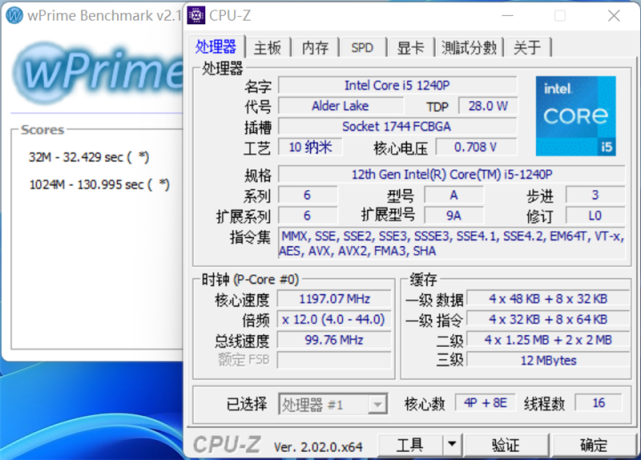The width and height of the screenshot is (641, 460).
Task: Open the 内存 tab
Action: [315, 48]
